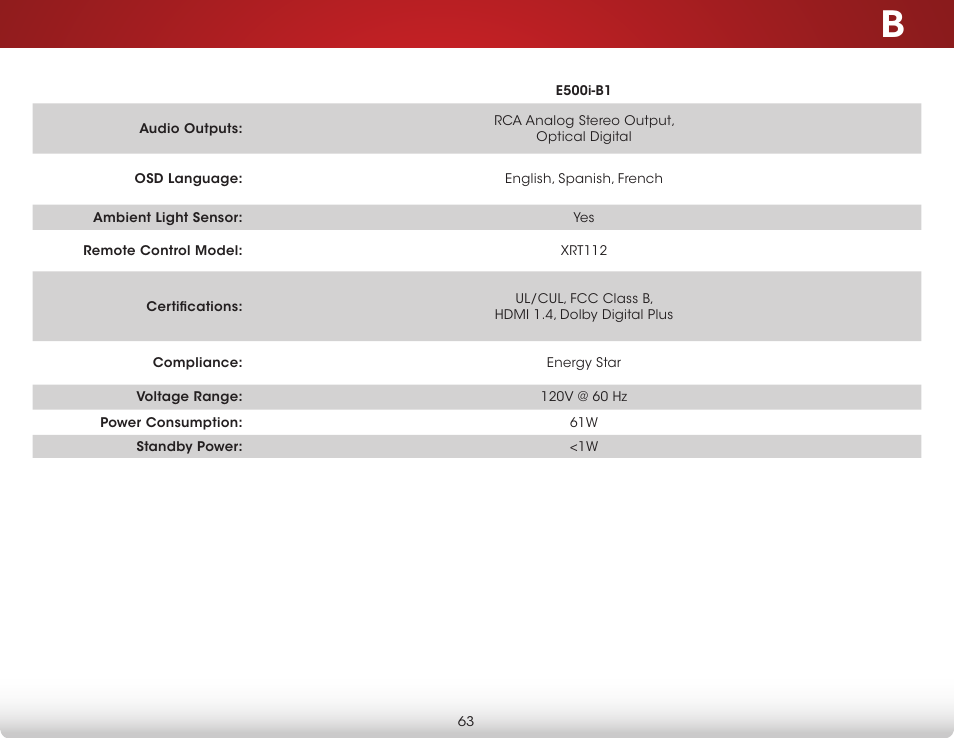Select the Audio Outputs label
Viewport: 954px width, 738px height.
click(x=191, y=128)
